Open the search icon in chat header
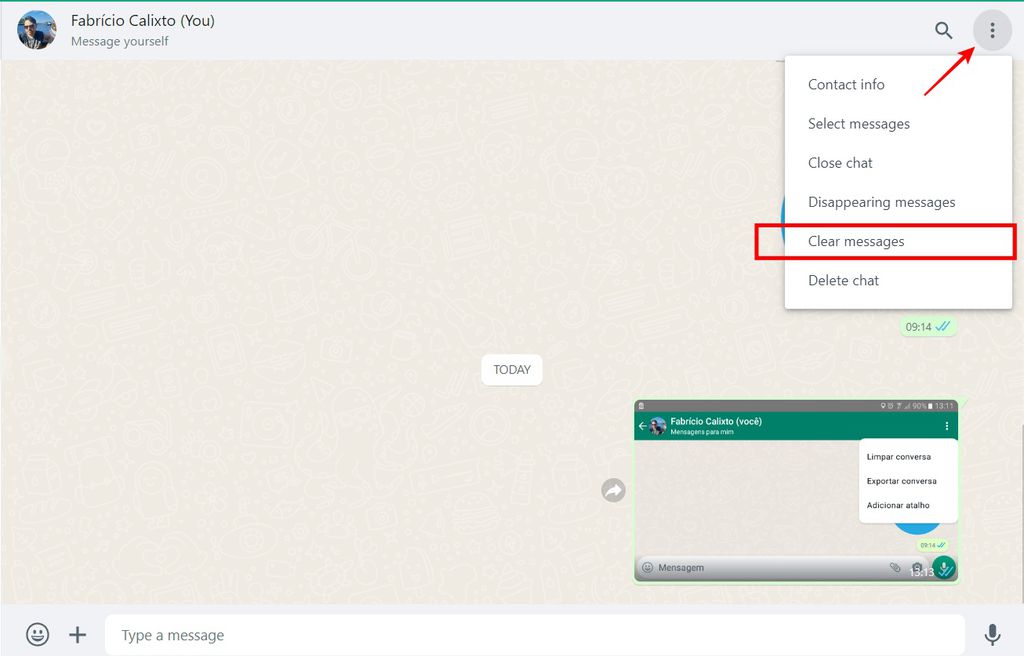Viewport: 1024px width, 656px height. pos(943,30)
